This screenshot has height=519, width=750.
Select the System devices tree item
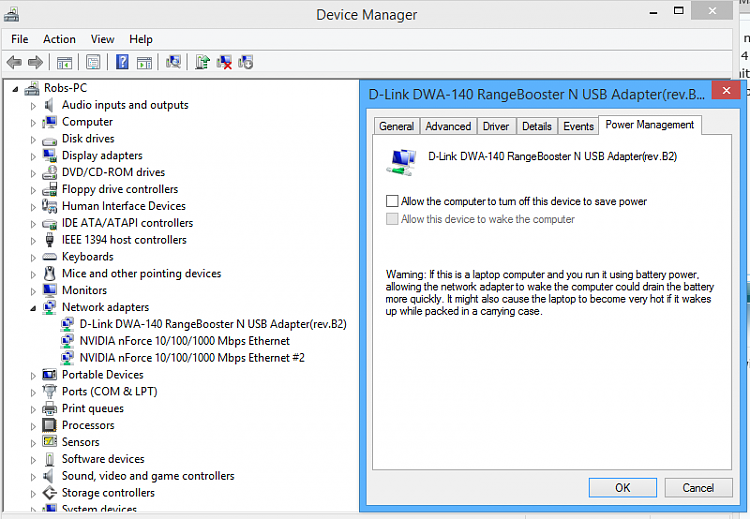[x=99, y=509]
